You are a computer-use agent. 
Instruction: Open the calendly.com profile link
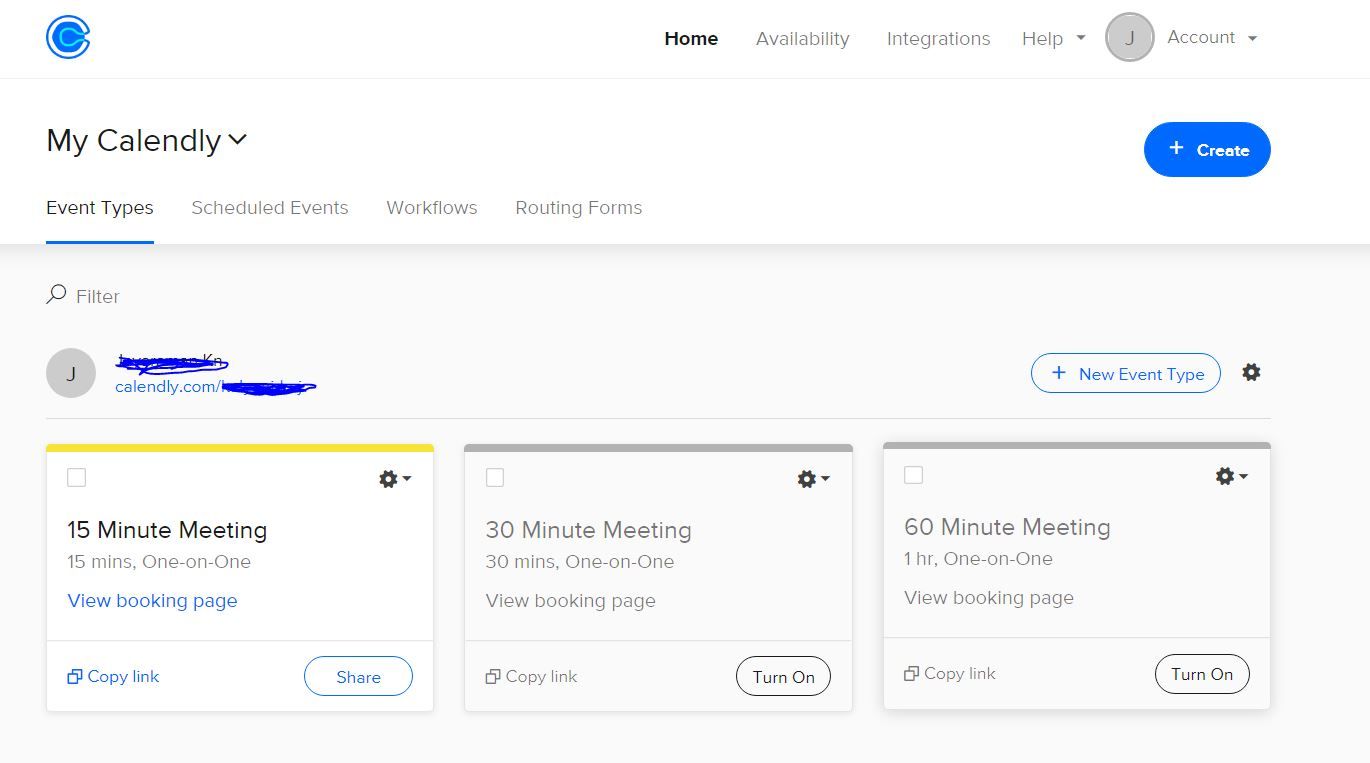point(215,386)
